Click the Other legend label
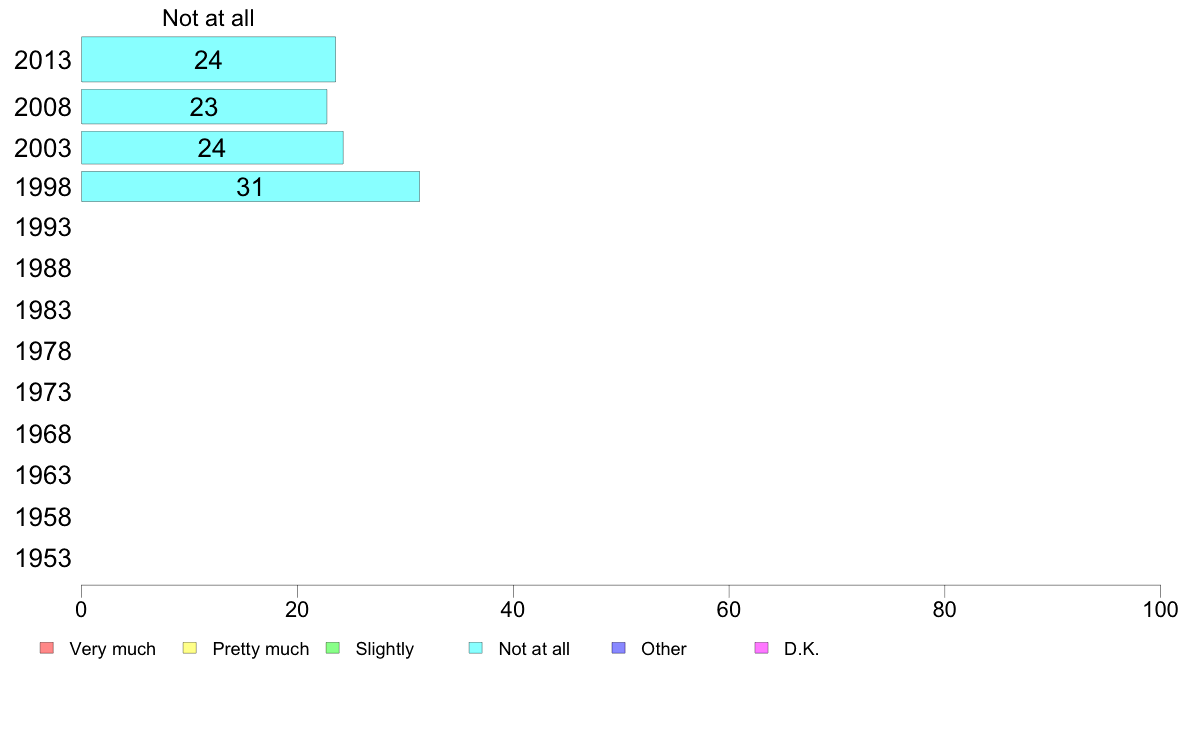Image resolution: width=1188 pixels, height=736 pixels. (664, 649)
